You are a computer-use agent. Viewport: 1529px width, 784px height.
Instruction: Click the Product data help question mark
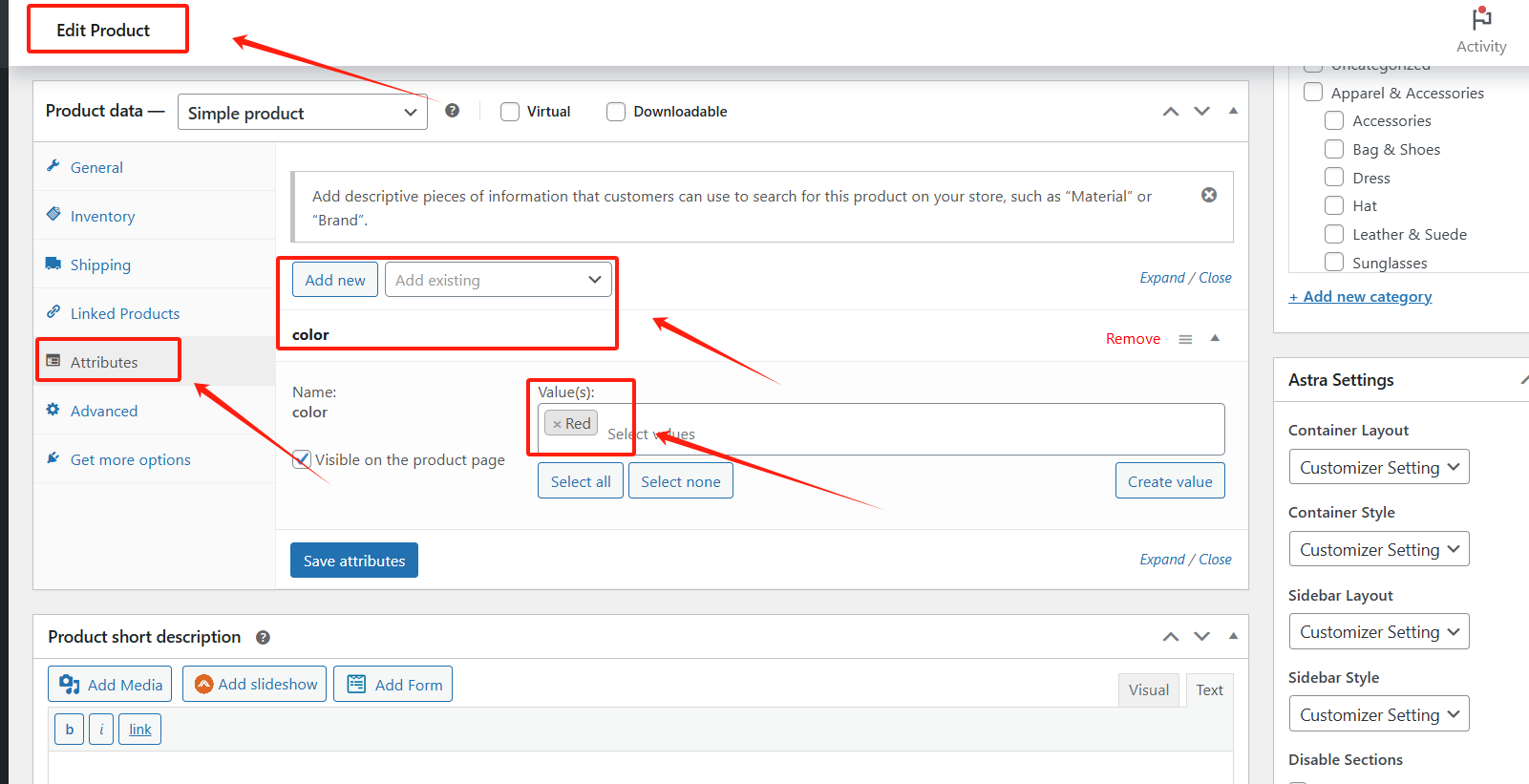(453, 111)
